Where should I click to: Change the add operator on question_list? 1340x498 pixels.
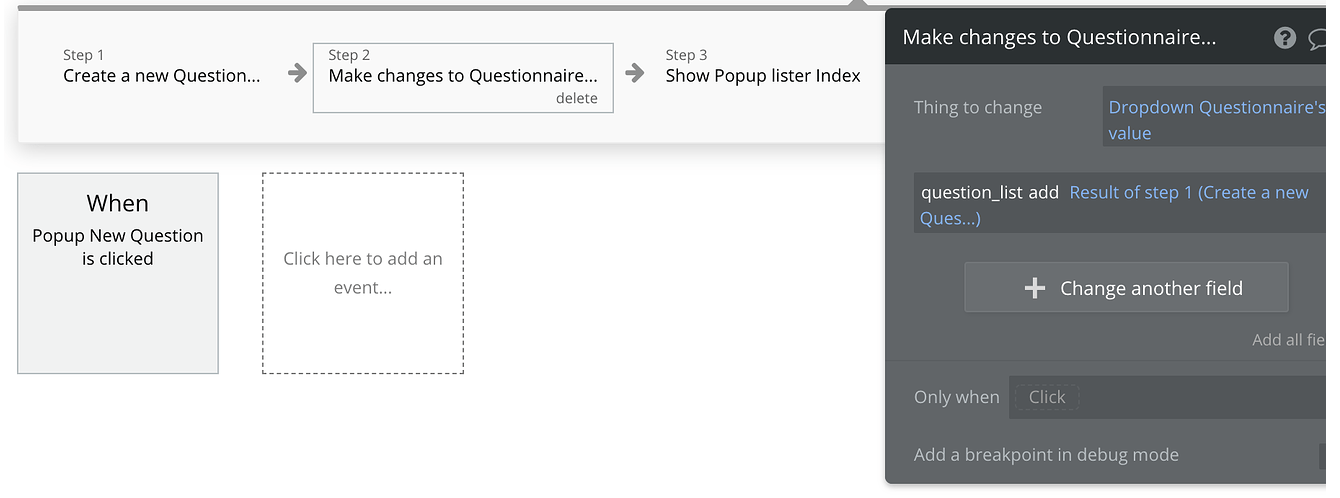(1043, 193)
